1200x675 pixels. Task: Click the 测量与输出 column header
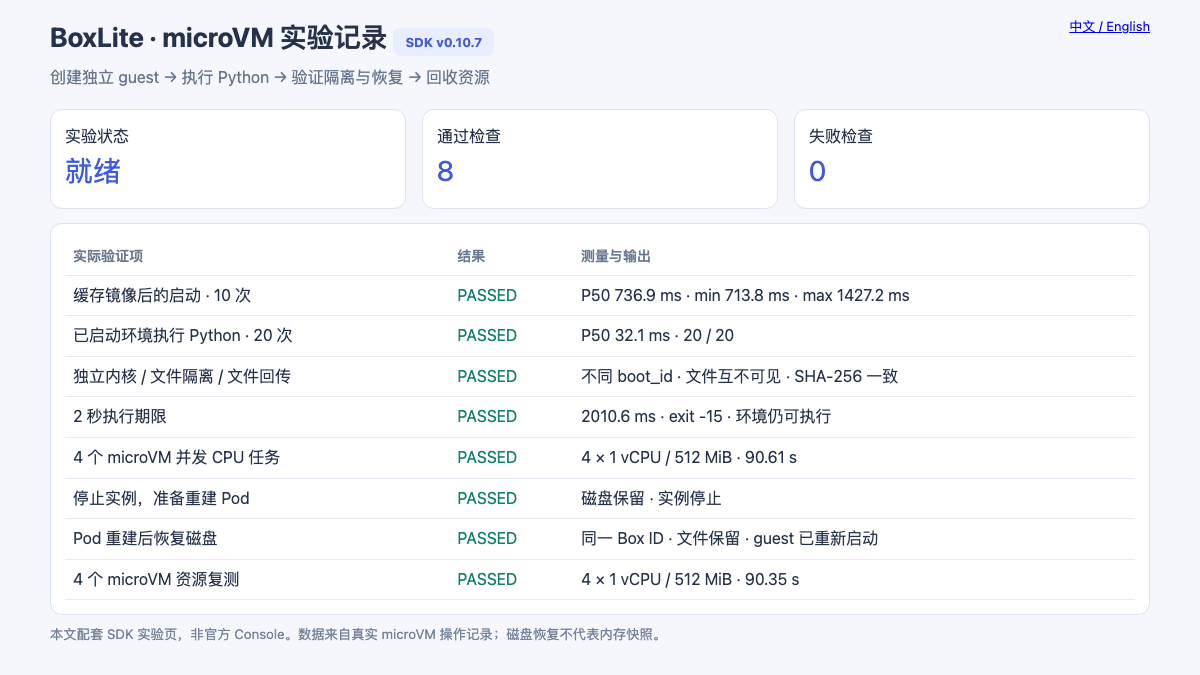(x=616, y=256)
